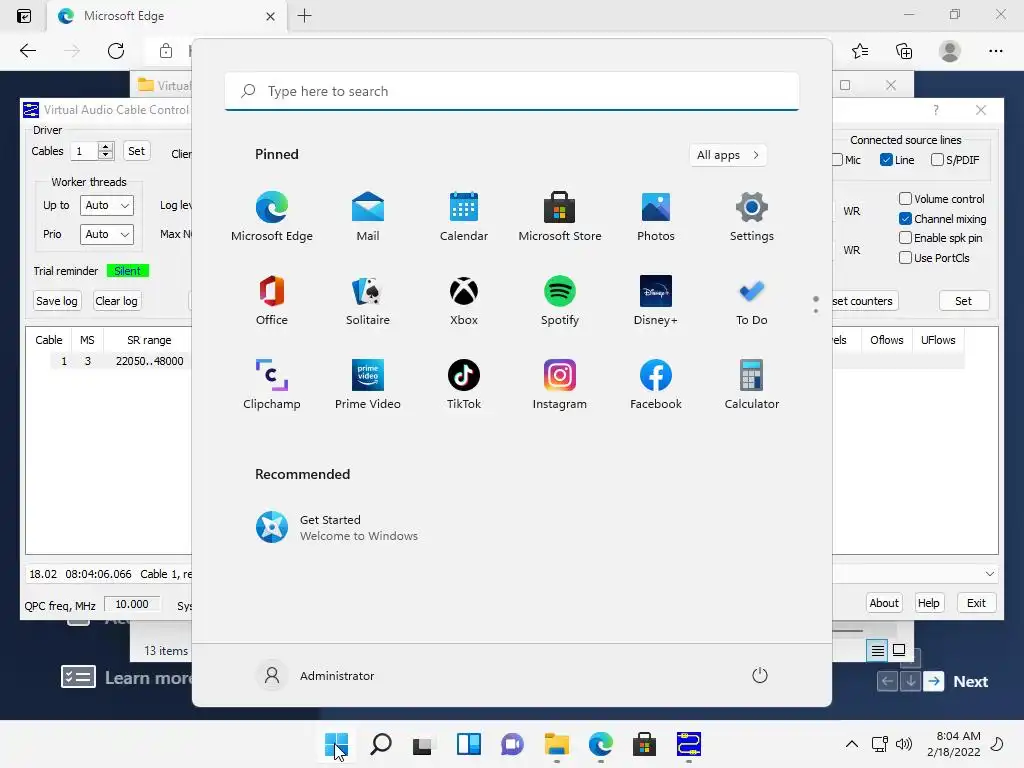1024x768 pixels.
Task: Launch the Mail app
Action: point(368,216)
